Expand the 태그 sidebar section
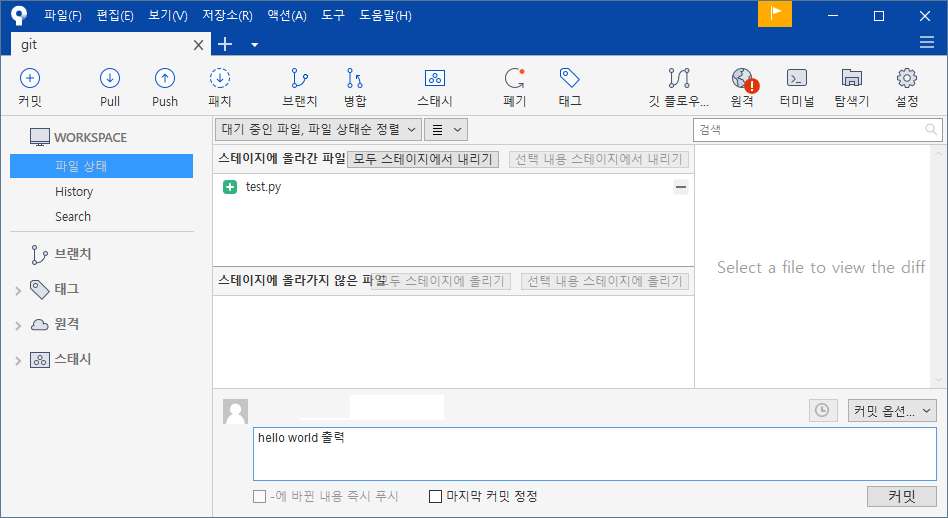 18,291
